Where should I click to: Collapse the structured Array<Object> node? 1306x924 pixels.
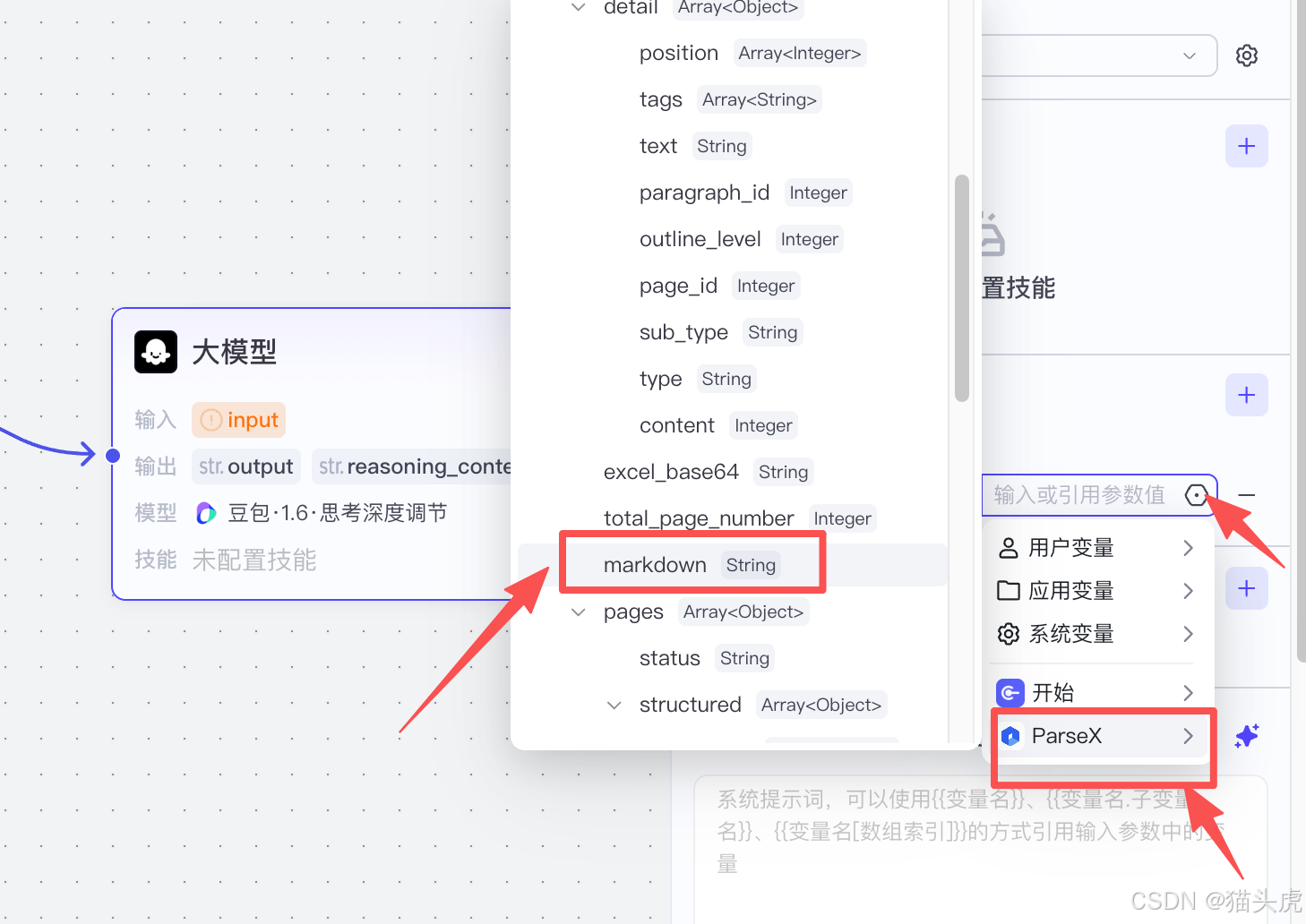pyautogui.click(x=614, y=705)
